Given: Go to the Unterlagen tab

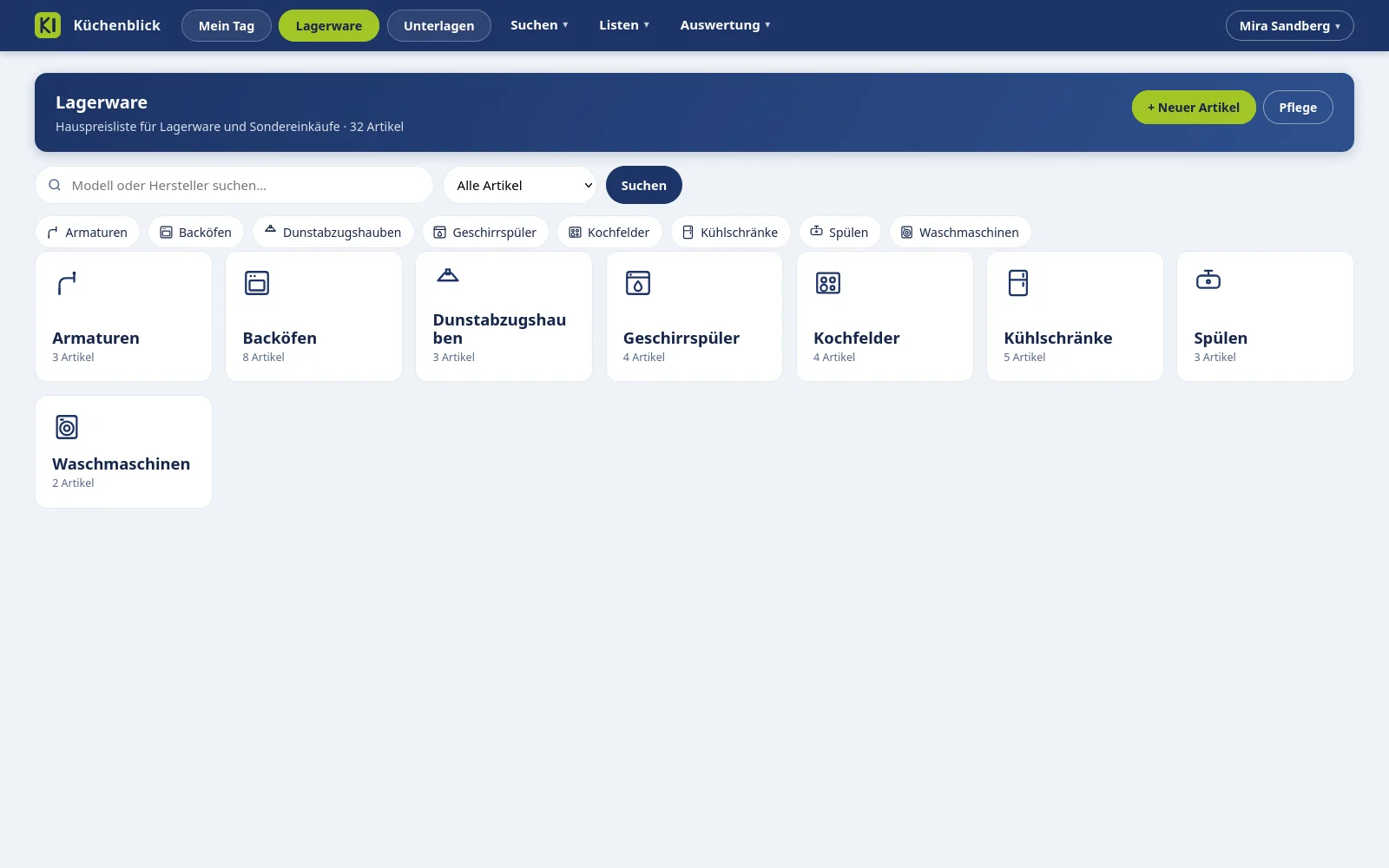Looking at the screenshot, I should pos(439,26).
